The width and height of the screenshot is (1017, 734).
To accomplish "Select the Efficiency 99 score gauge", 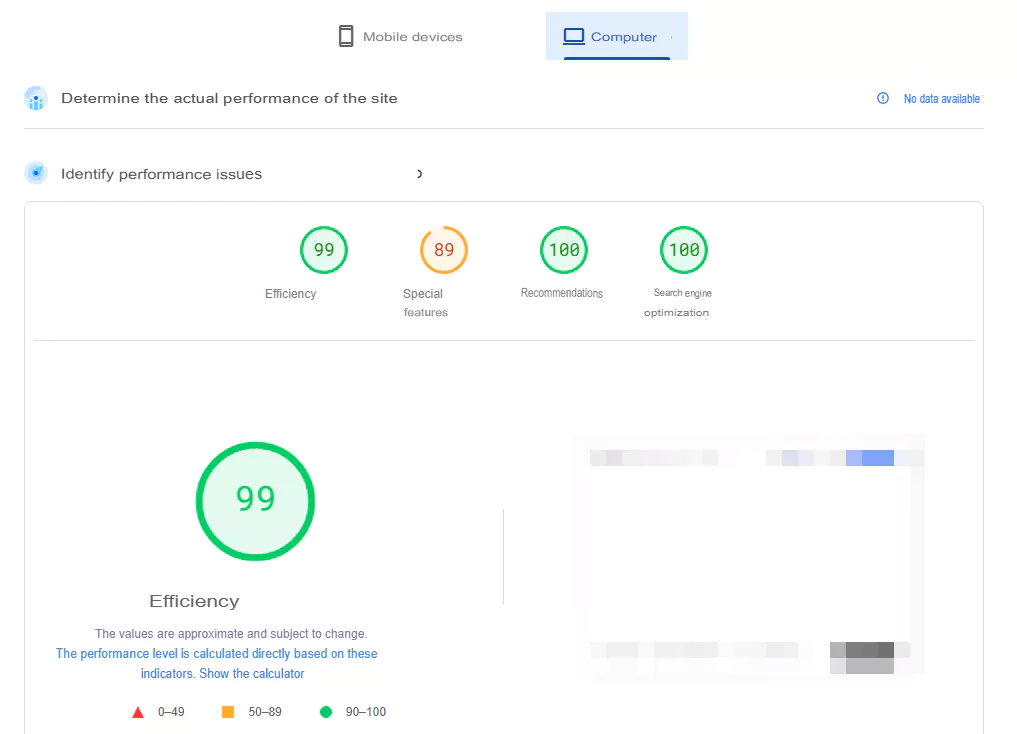I will click(x=324, y=250).
